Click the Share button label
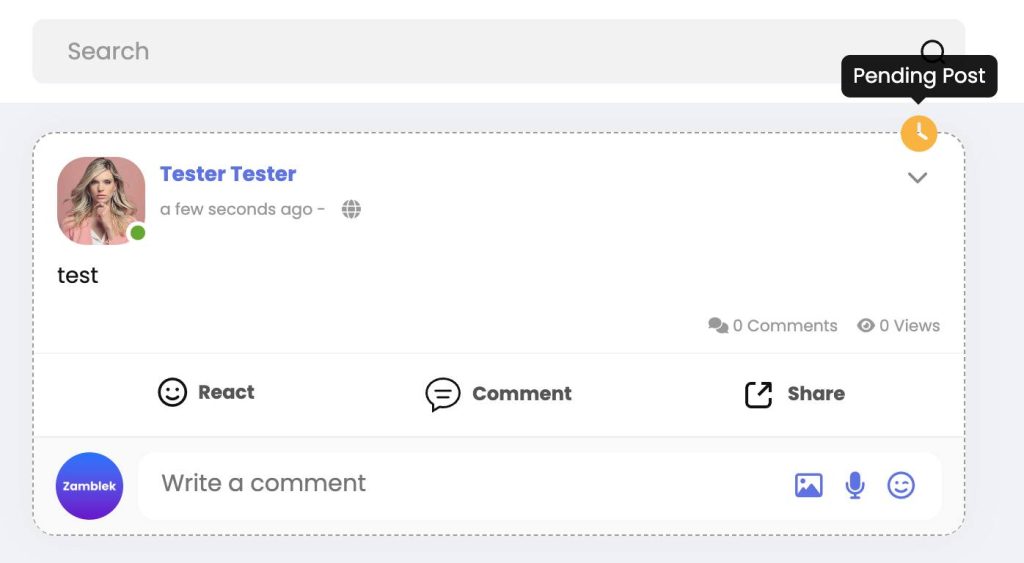This screenshot has height=563, width=1024. click(816, 393)
